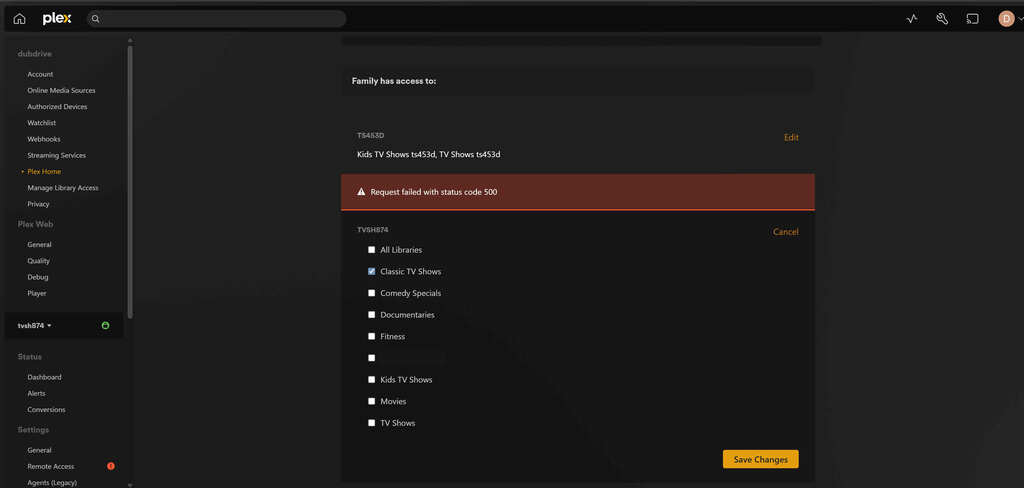Click the dubdrive account header

35,54
